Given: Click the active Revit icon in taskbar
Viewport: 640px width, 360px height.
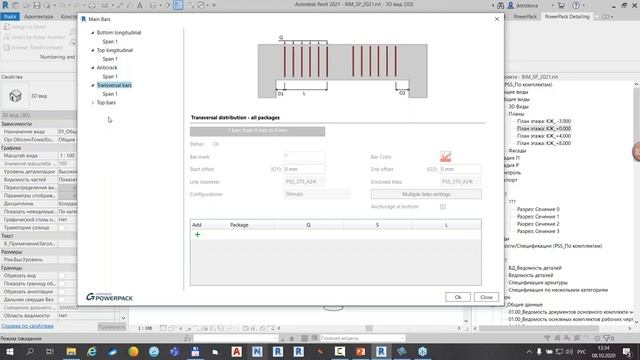Looking at the screenshot, I should (x=381, y=351).
